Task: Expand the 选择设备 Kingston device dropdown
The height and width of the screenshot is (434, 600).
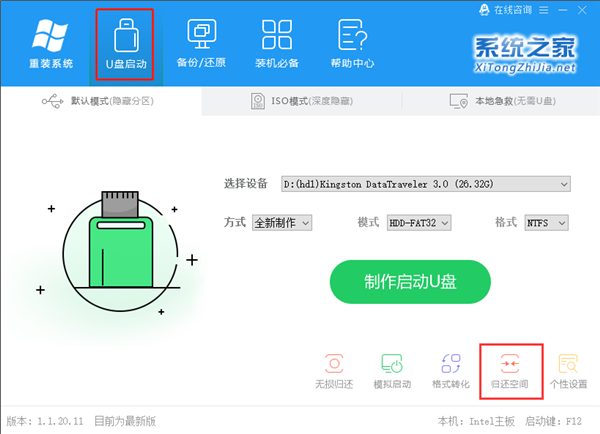Action: [426, 184]
